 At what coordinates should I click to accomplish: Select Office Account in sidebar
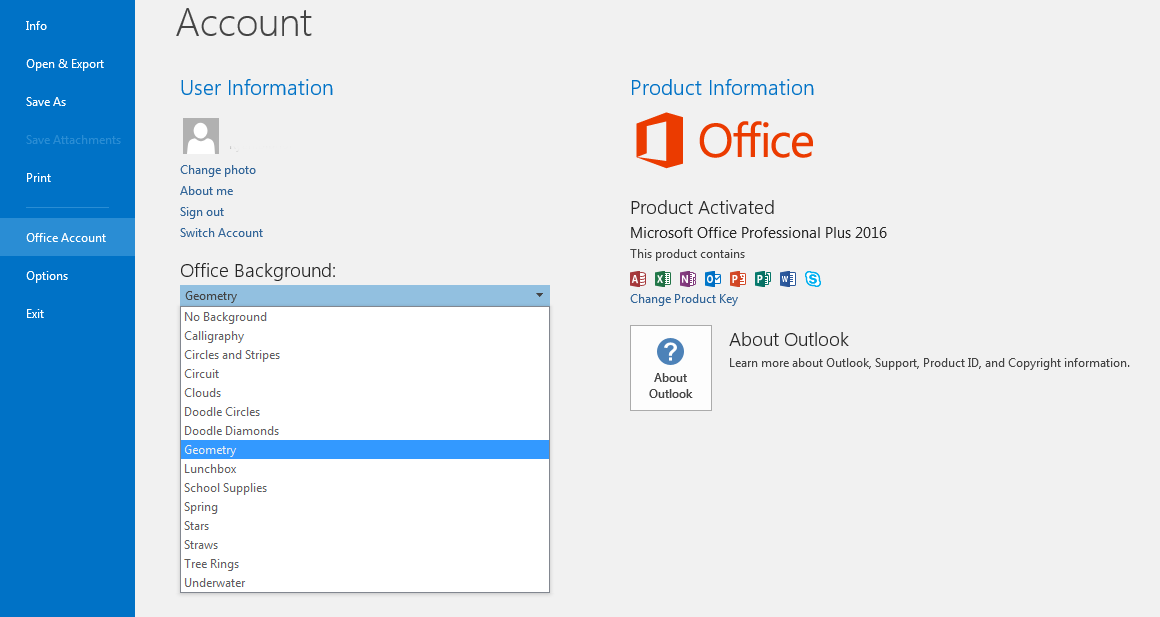click(x=67, y=237)
